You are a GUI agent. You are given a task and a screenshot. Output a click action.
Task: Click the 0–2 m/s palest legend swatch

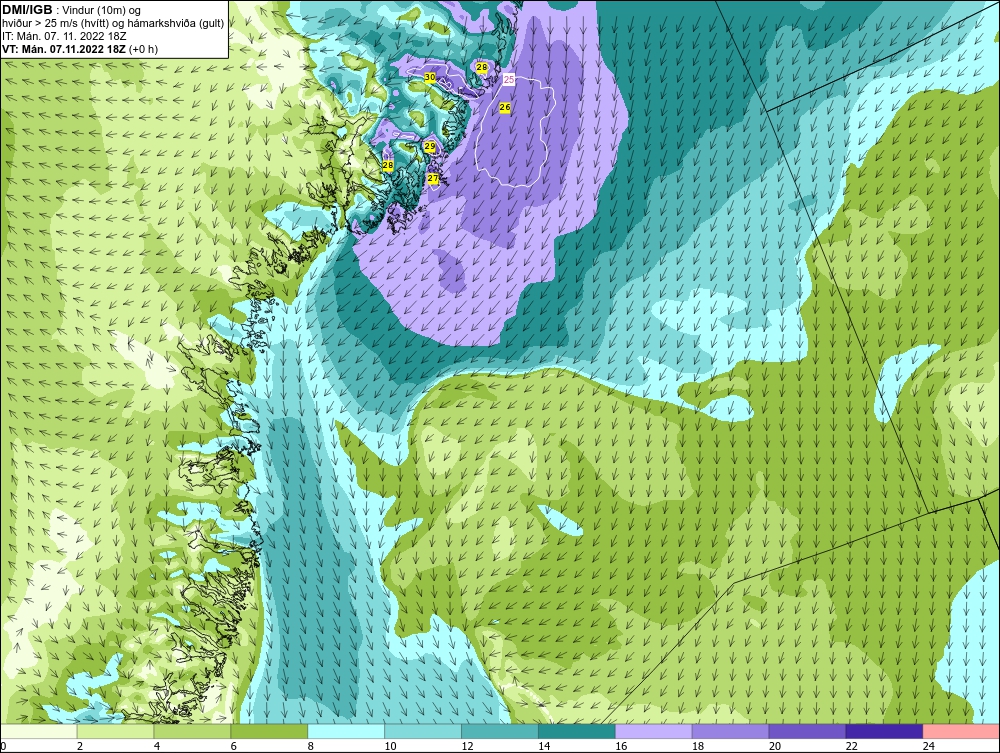(38, 731)
